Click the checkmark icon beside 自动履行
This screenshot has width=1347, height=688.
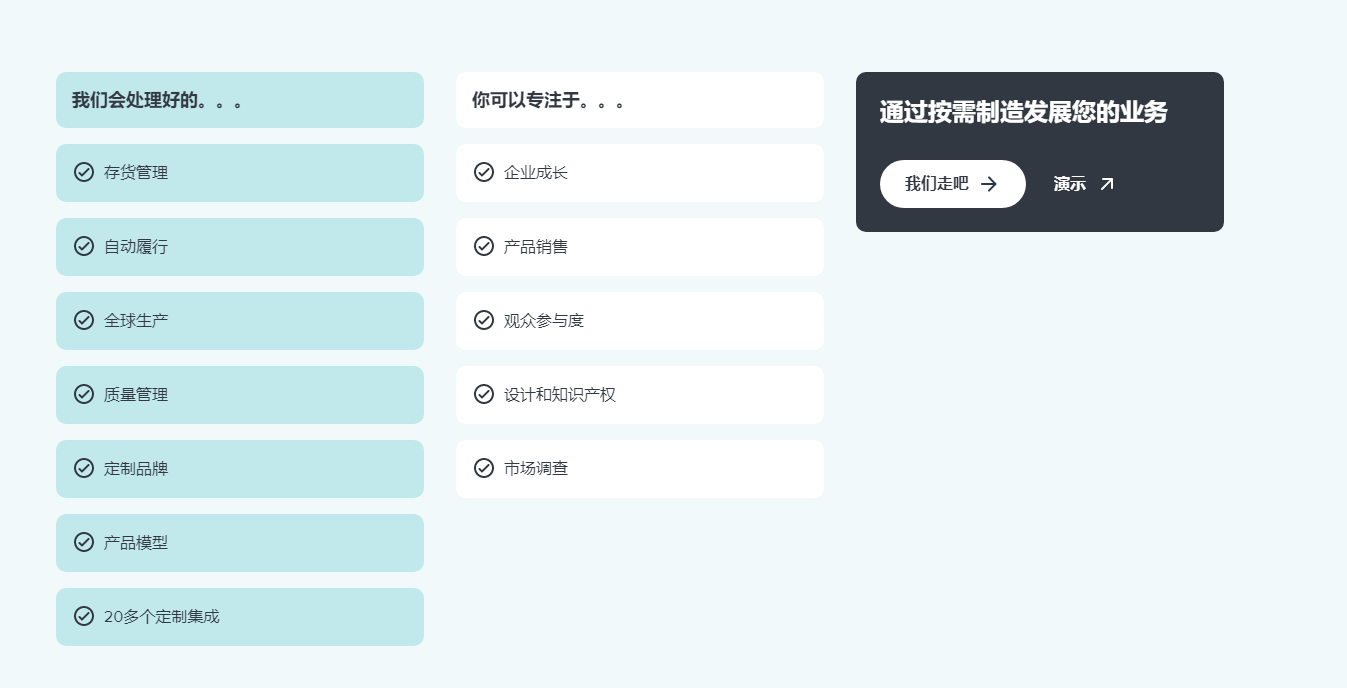tap(84, 246)
